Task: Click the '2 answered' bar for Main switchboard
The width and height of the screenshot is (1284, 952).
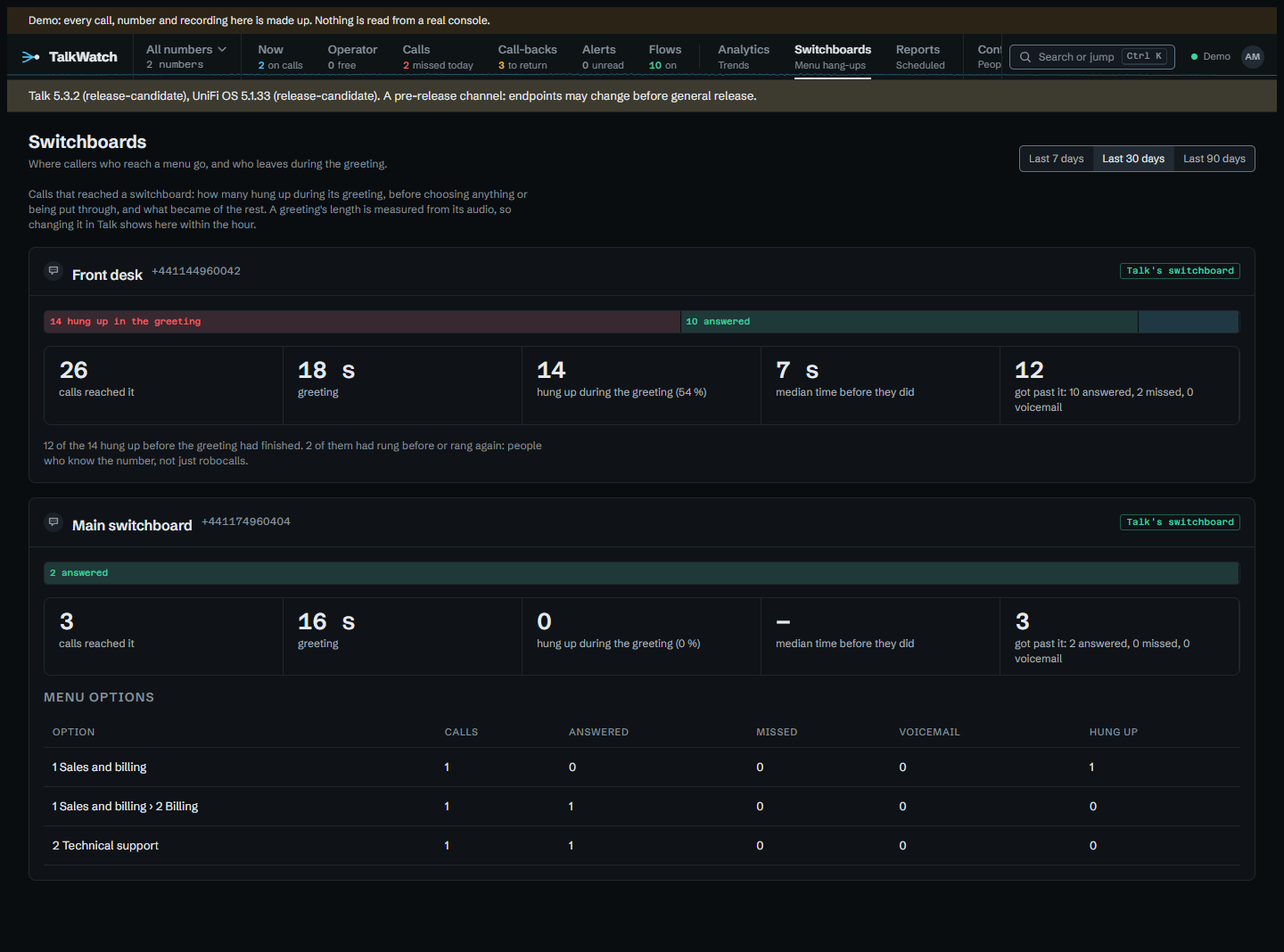Action: pyautogui.click(x=641, y=573)
